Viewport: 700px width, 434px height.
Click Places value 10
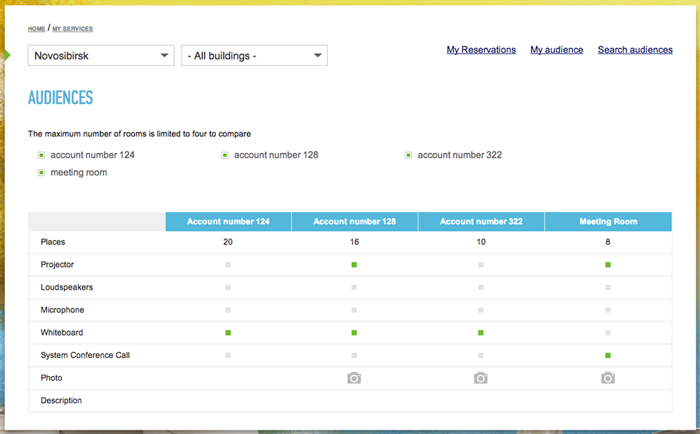coord(481,242)
